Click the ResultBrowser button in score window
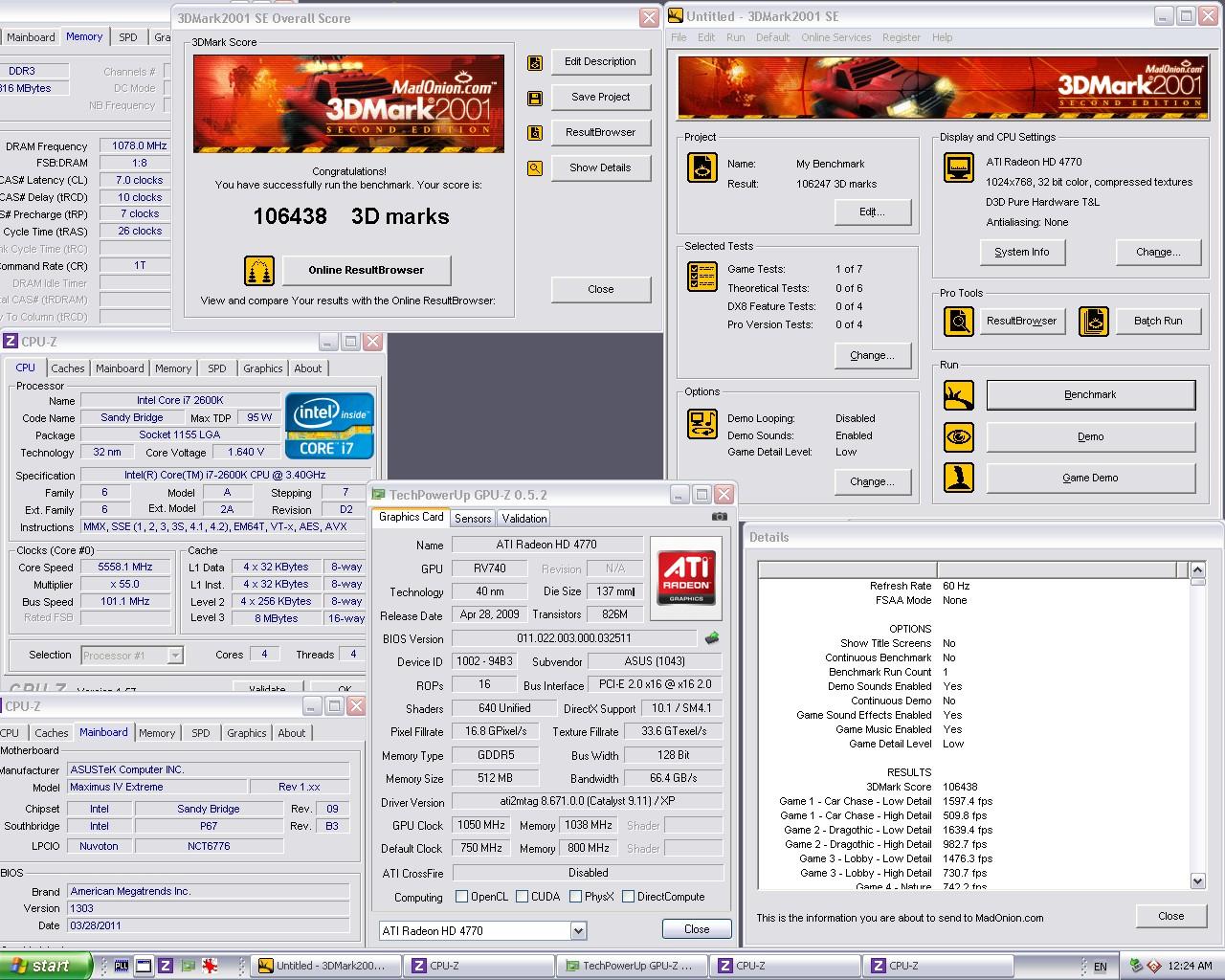This screenshot has width=1225, height=980. [x=600, y=133]
